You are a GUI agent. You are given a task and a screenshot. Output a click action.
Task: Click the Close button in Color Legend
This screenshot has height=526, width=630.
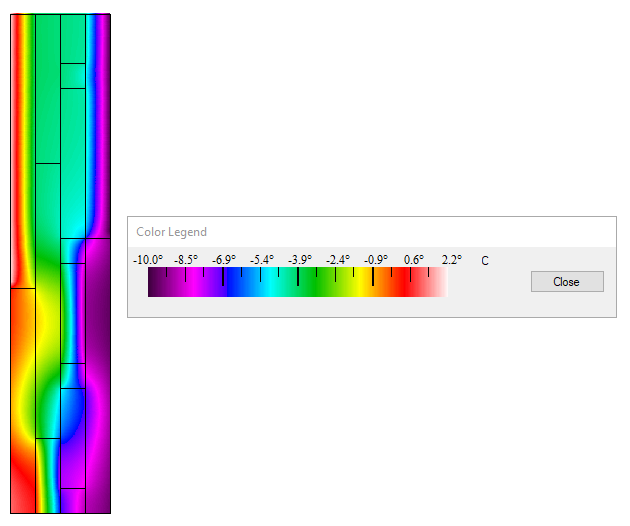point(567,282)
